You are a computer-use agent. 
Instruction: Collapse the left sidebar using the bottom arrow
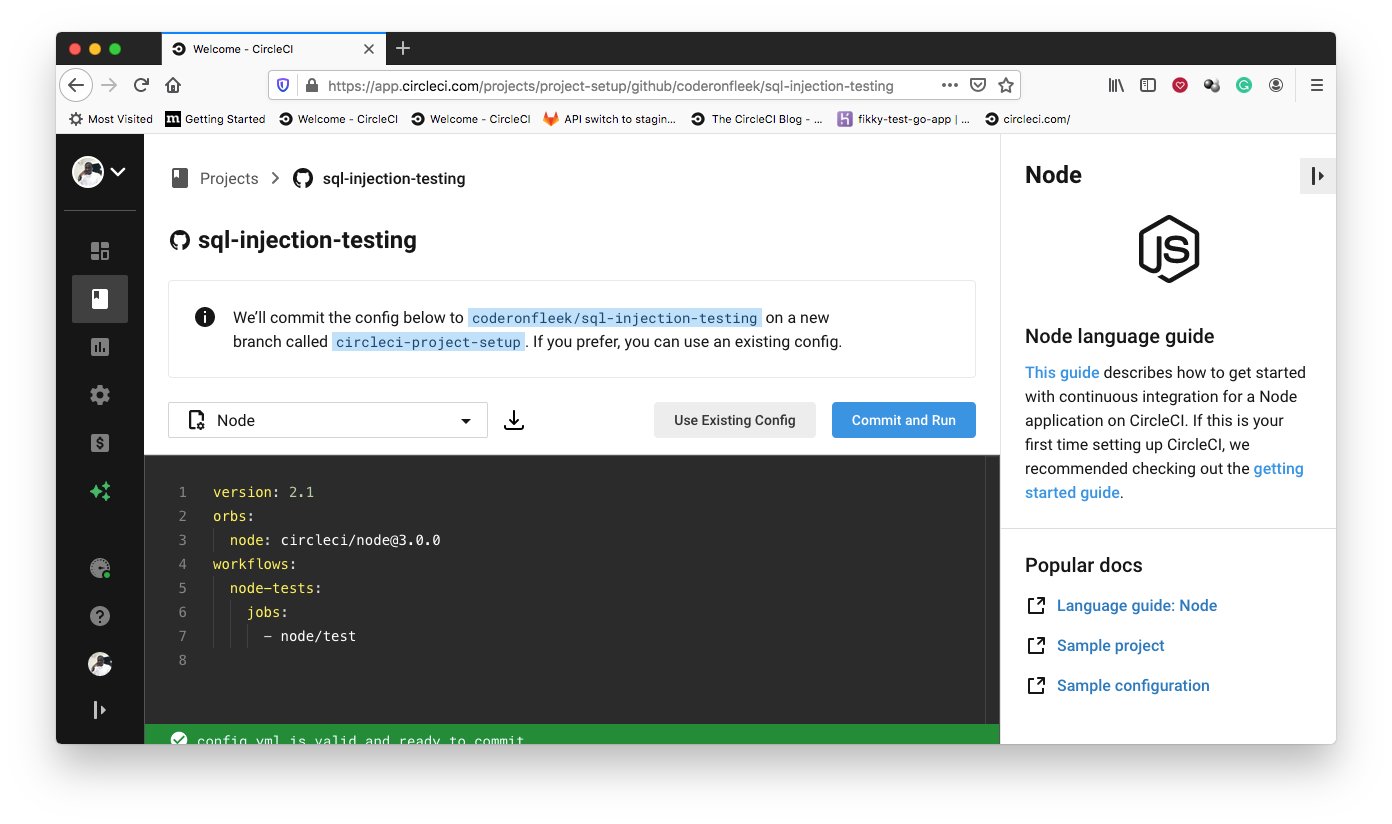point(100,709)
